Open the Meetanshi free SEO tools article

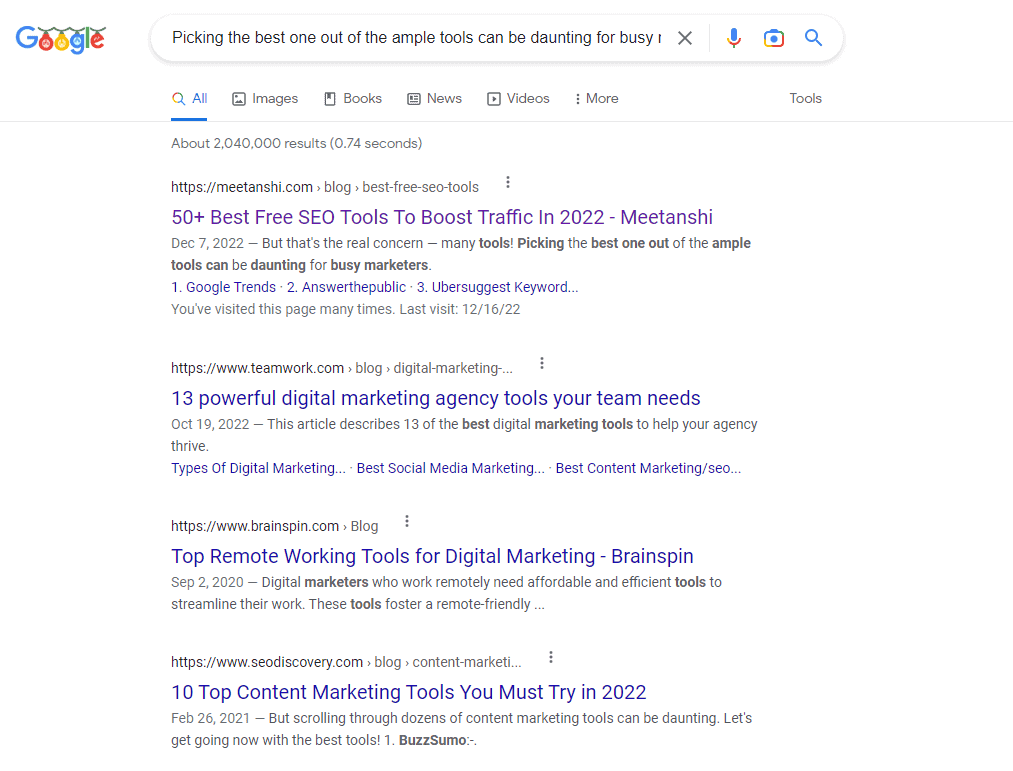point(441,217)
